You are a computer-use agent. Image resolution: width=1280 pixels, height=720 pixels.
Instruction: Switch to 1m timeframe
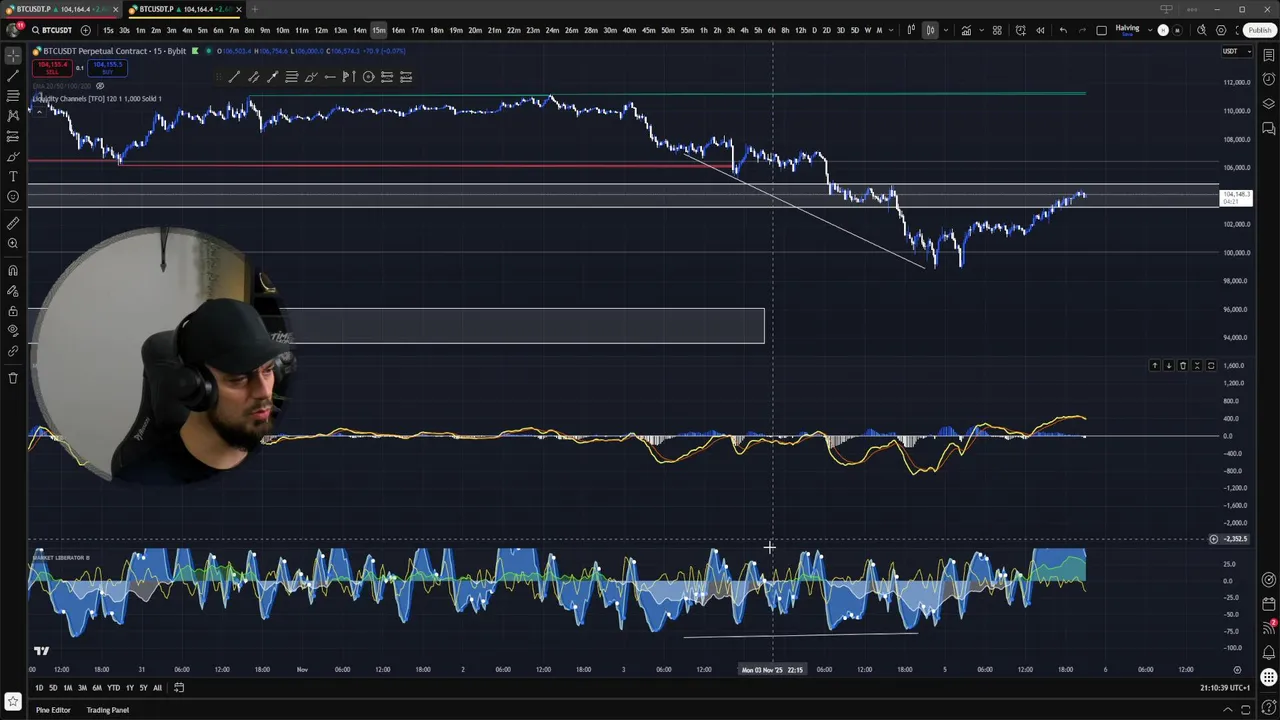pos(140,30)
